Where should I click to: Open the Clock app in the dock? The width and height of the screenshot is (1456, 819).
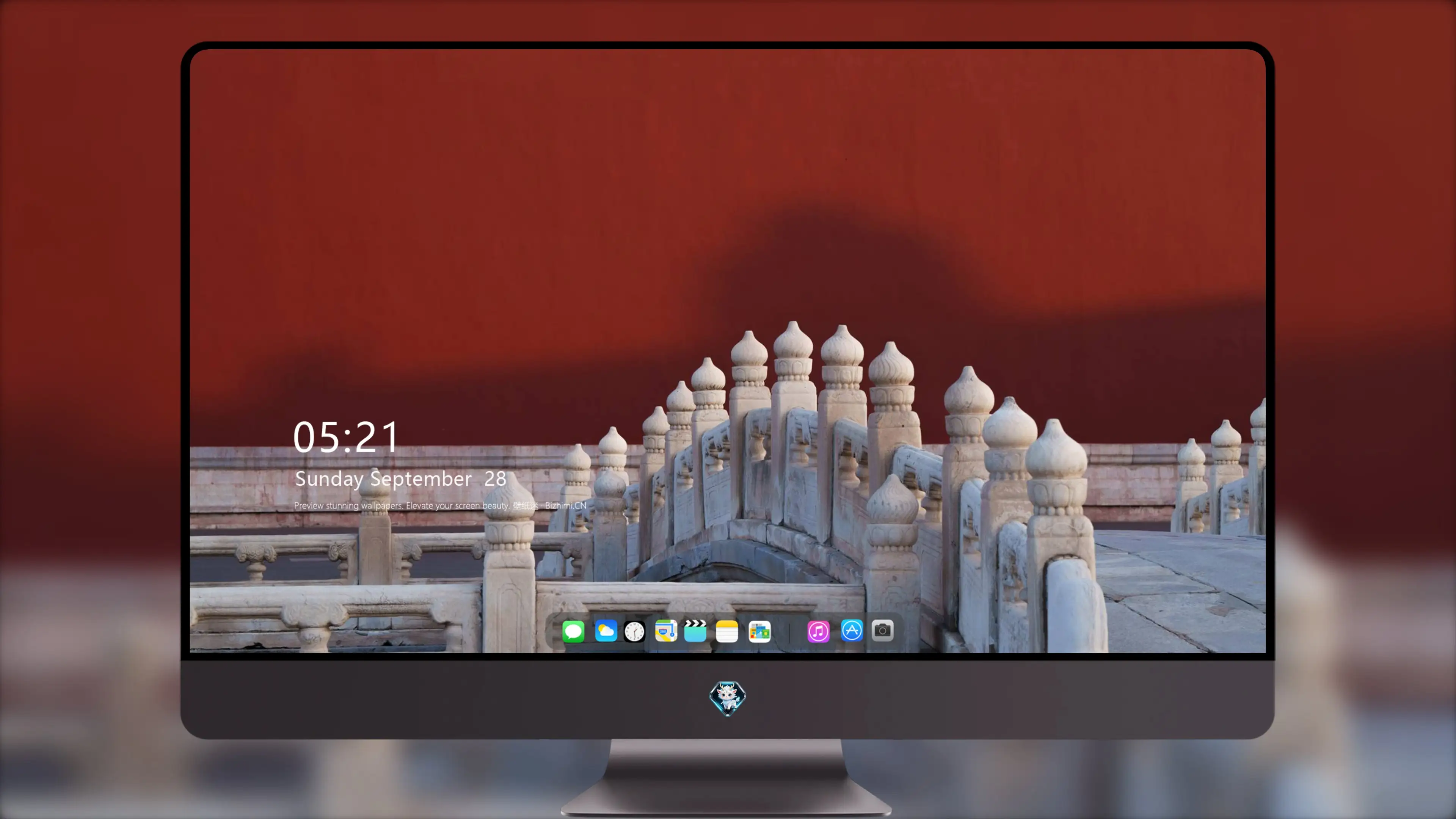(x=634, y=631)
